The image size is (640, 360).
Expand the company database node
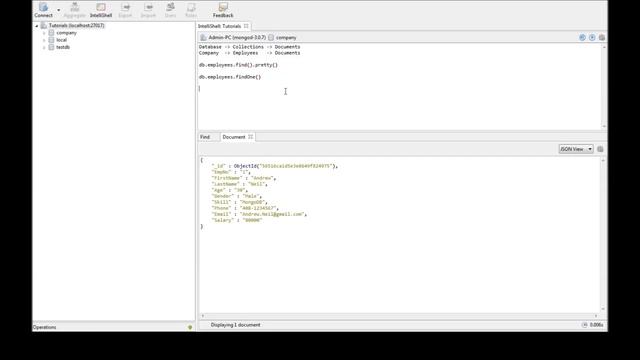pyautogui.click(x=44, y=33)
